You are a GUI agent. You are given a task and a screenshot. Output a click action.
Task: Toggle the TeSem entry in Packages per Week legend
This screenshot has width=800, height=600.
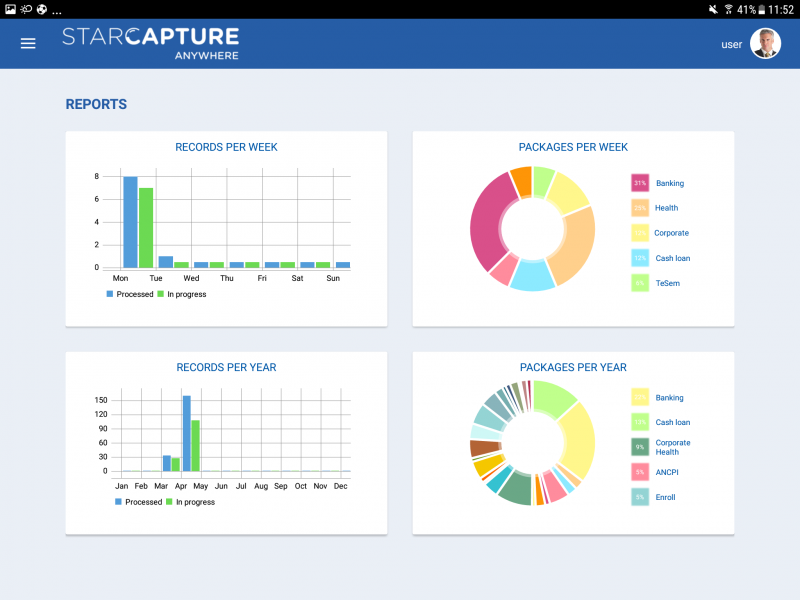click(670, 283)
